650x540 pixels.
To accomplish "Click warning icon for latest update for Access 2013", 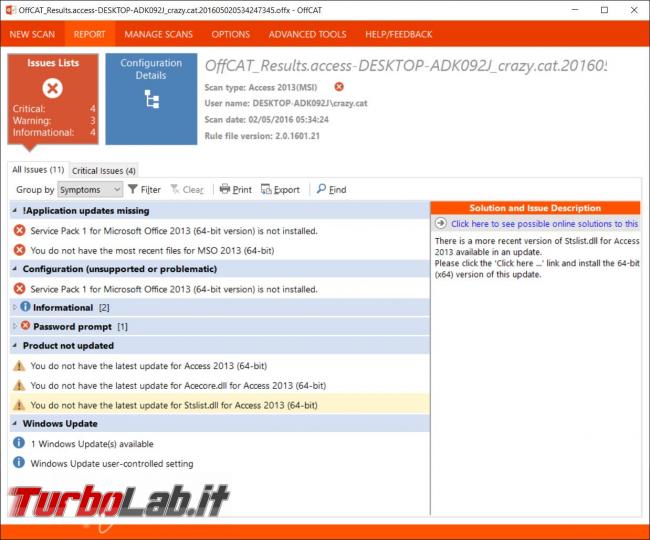I will tap(19, 366).
